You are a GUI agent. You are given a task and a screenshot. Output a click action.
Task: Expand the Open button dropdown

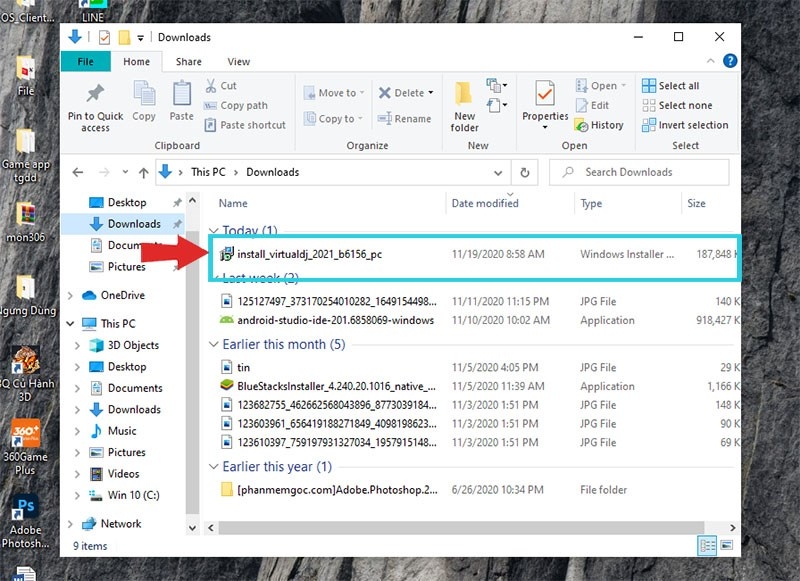click(623, 86)
